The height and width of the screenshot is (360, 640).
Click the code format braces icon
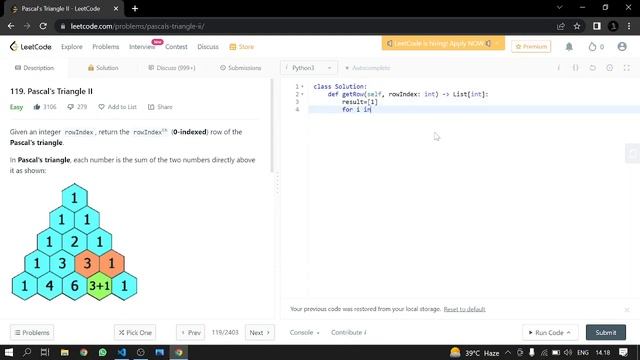point(576,68)
